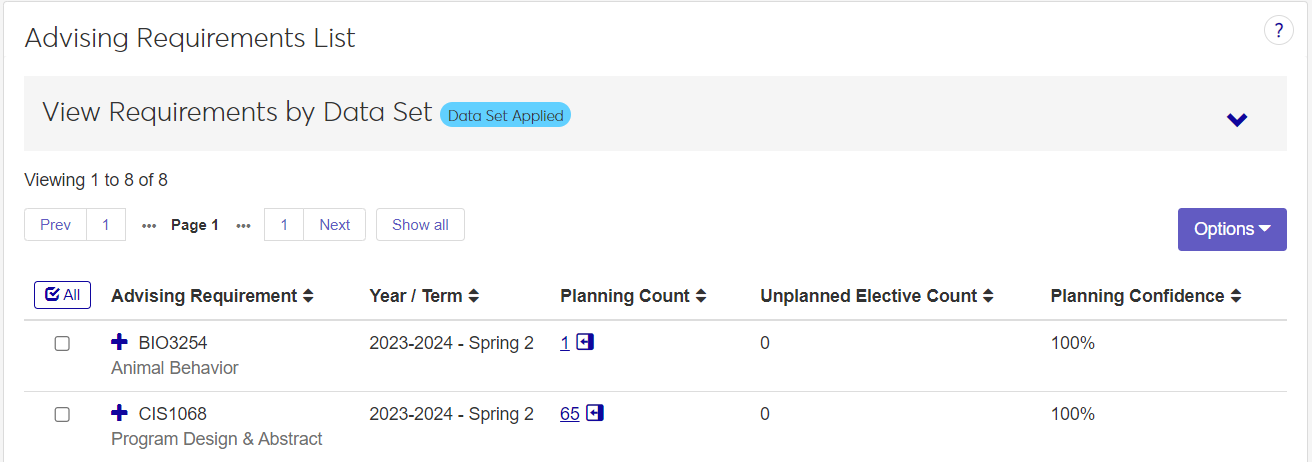Sort by Planning Count column arrows
Screen dimensions: 1312x462
click(x=701, y=296)
